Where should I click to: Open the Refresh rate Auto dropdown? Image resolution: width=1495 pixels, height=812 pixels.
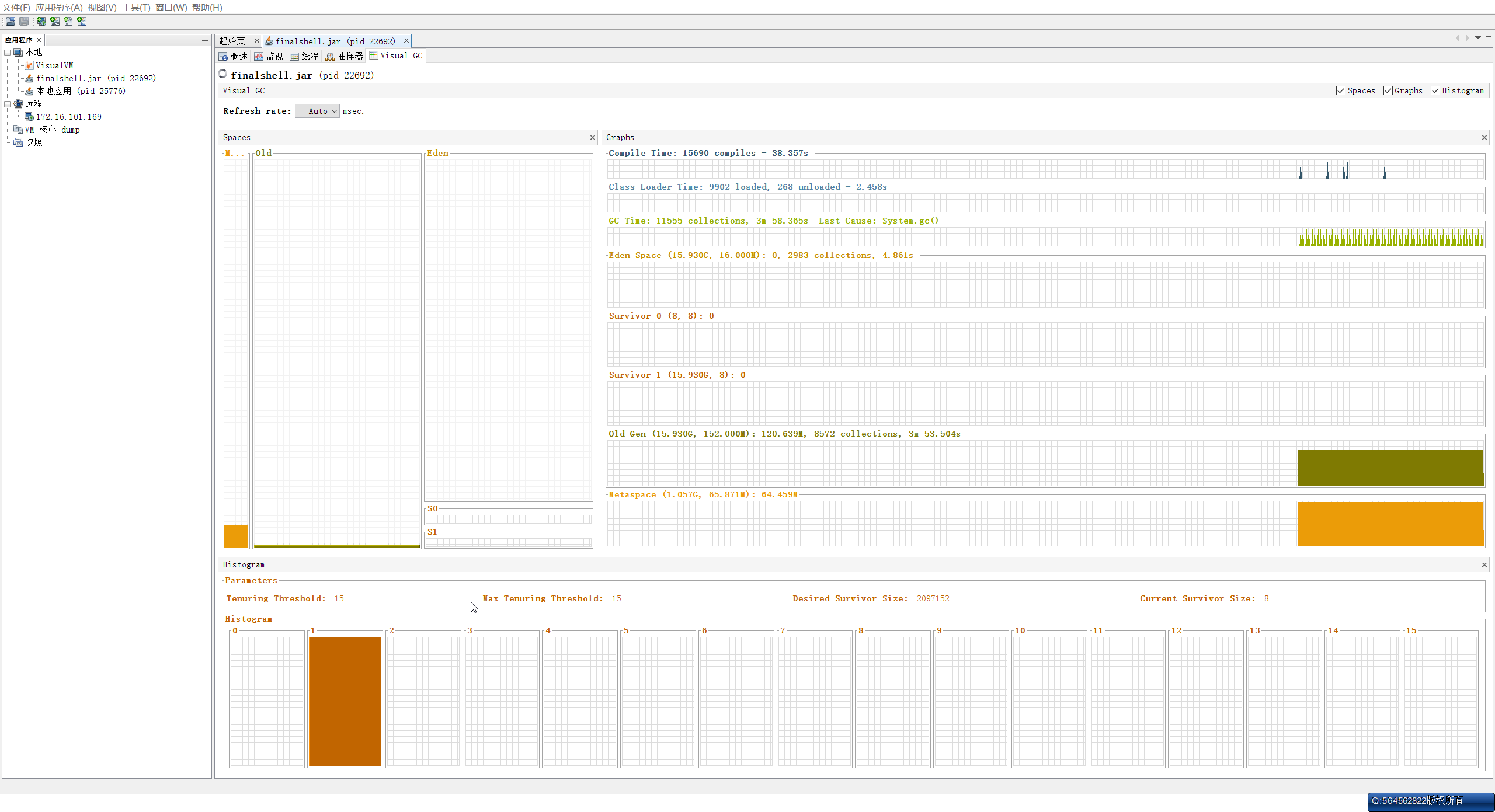click(317, 111)
